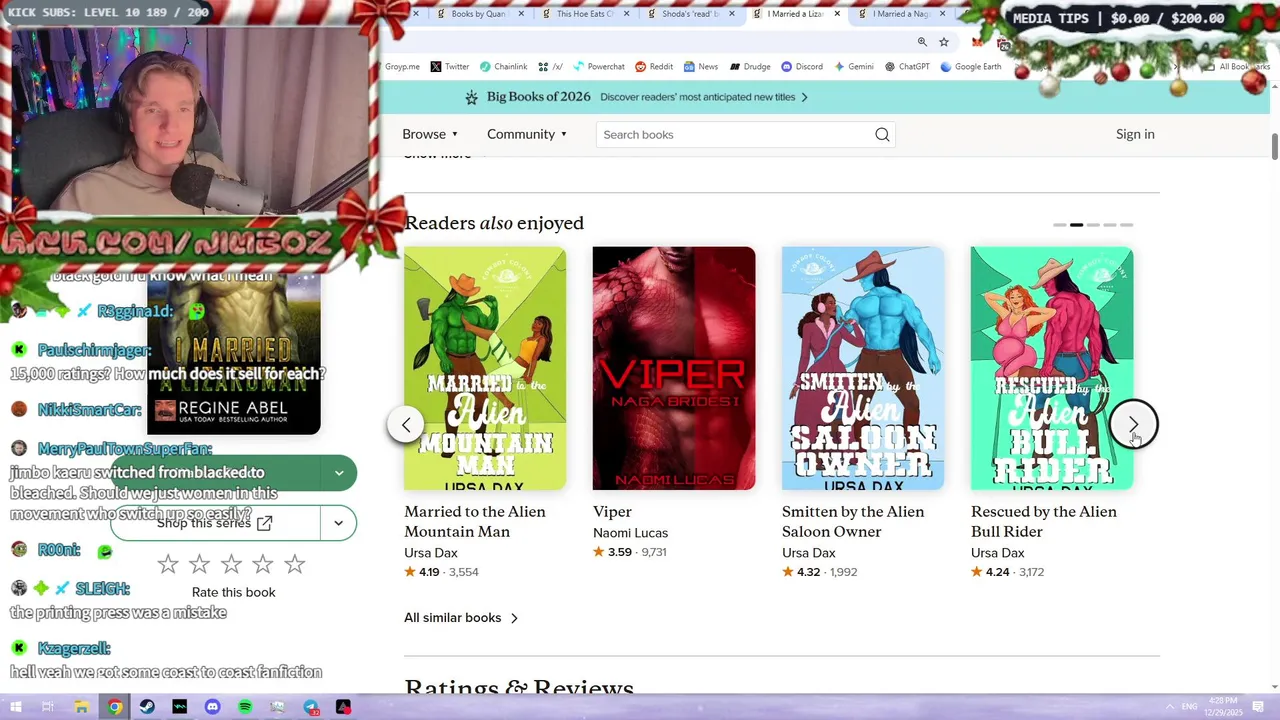This screenshot has width=1280, height=720.
Task: Open the Drudge bookmark
Action: click(750, 67)
